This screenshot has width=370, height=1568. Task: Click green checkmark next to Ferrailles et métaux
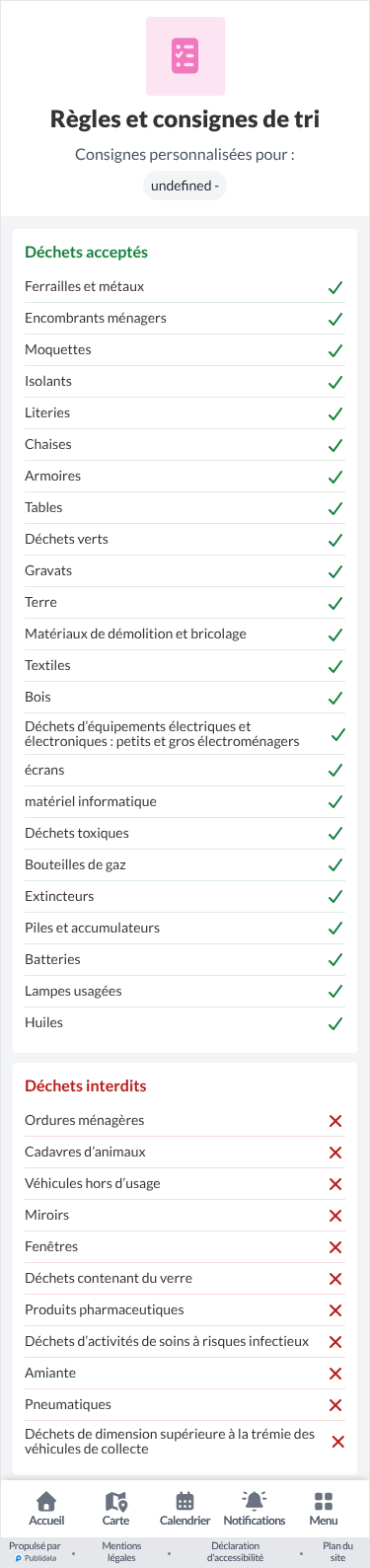point(335,287)
